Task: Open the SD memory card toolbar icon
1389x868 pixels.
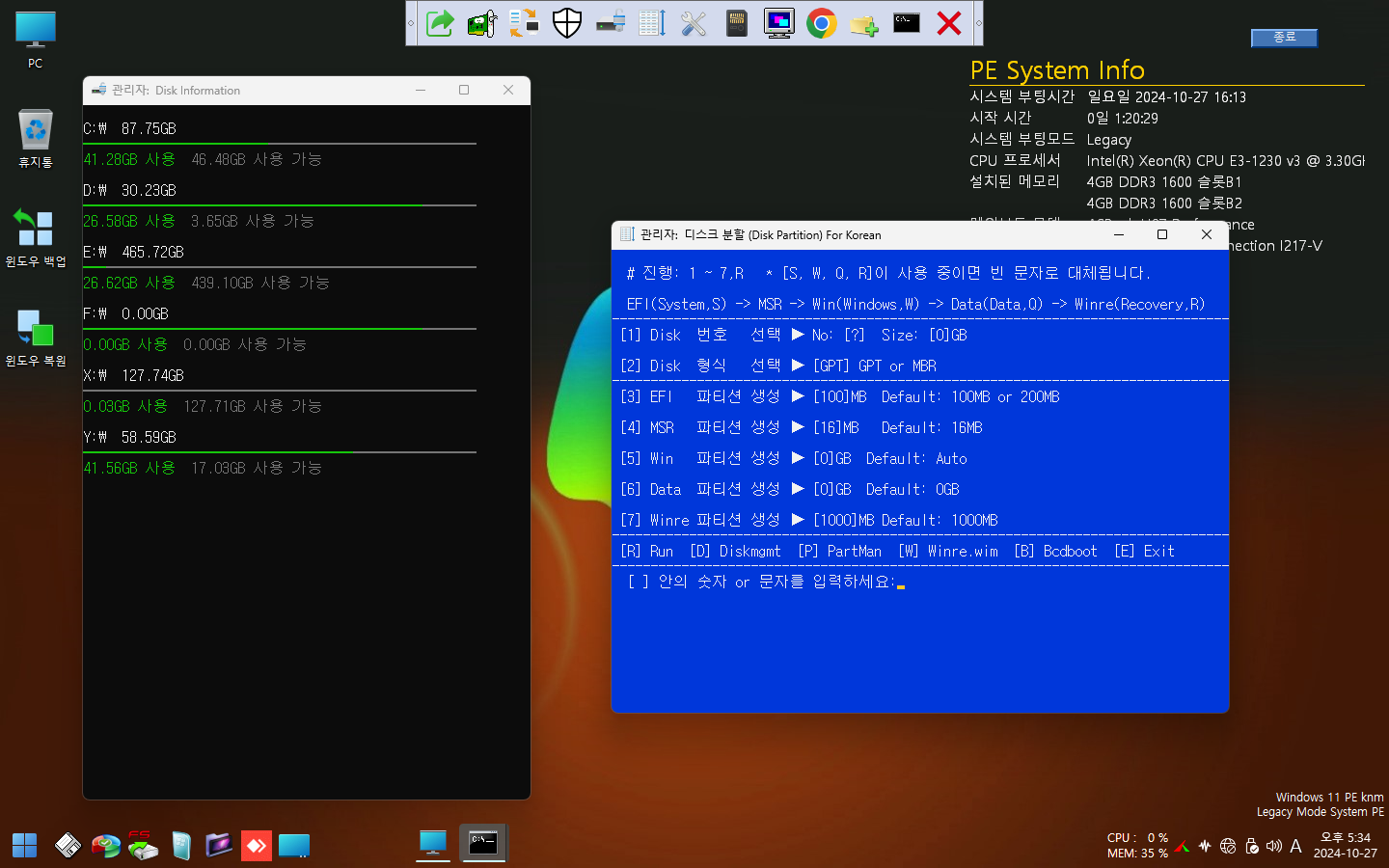Action: [737, 23]
